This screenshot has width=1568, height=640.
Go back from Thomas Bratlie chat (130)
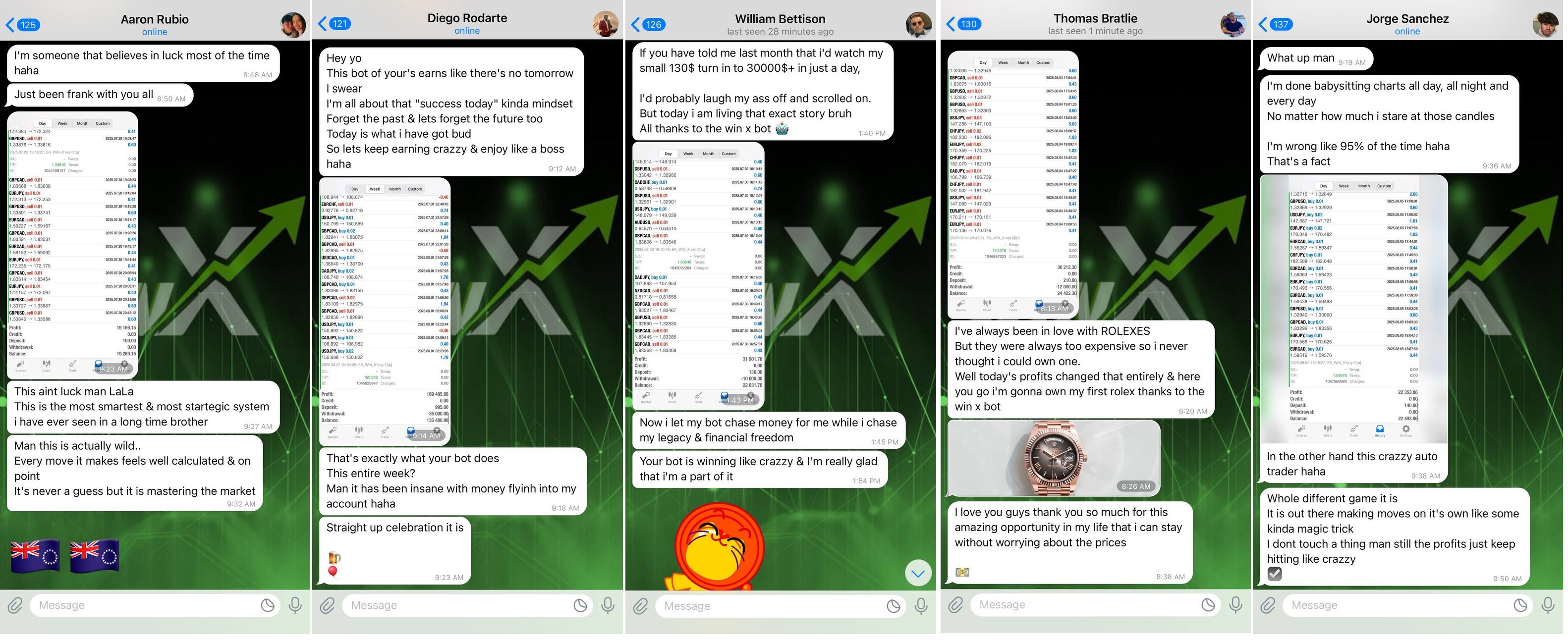963,24
